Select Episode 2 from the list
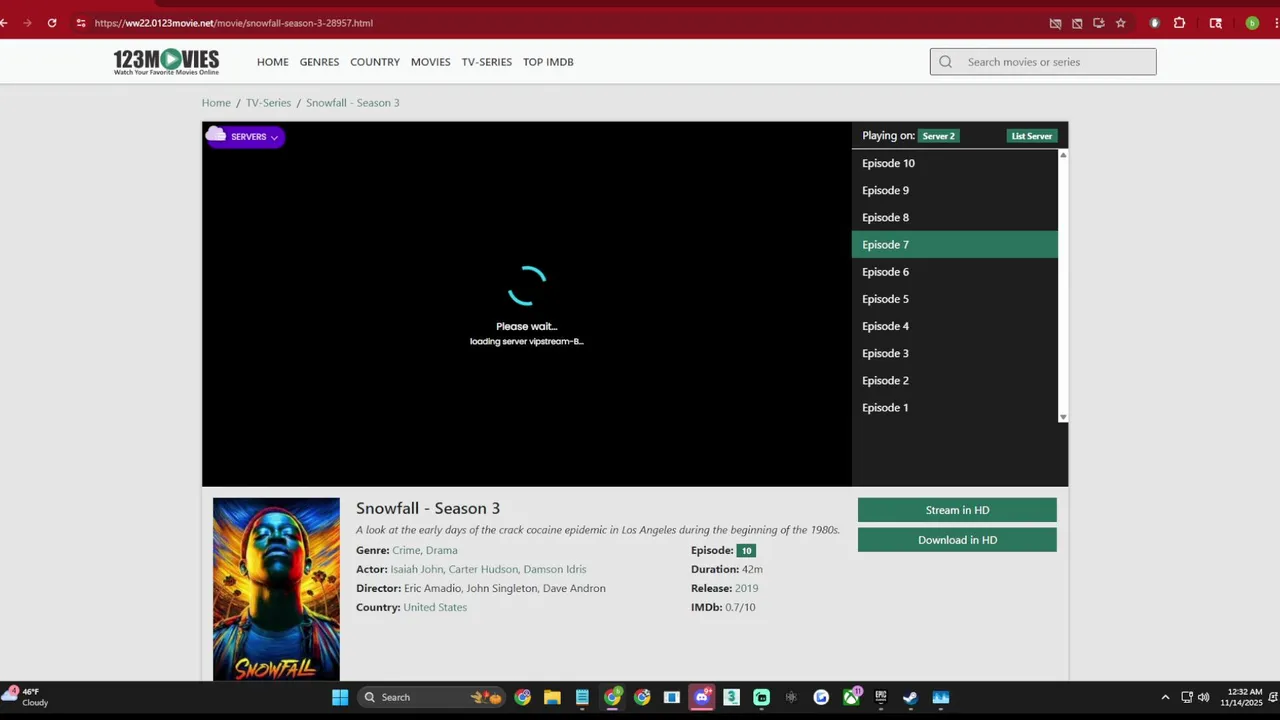 [954, 380]
